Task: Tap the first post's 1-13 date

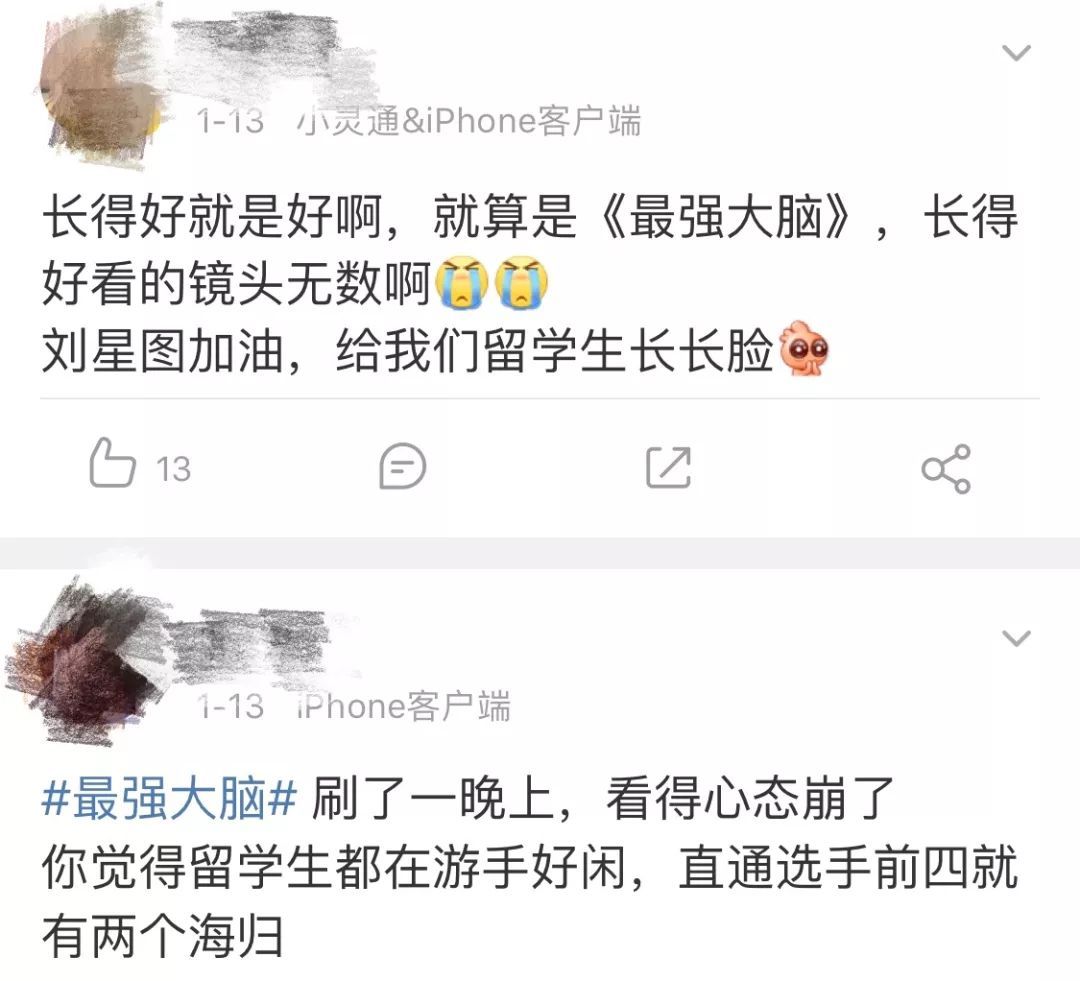Action: [x=230, y=122]
